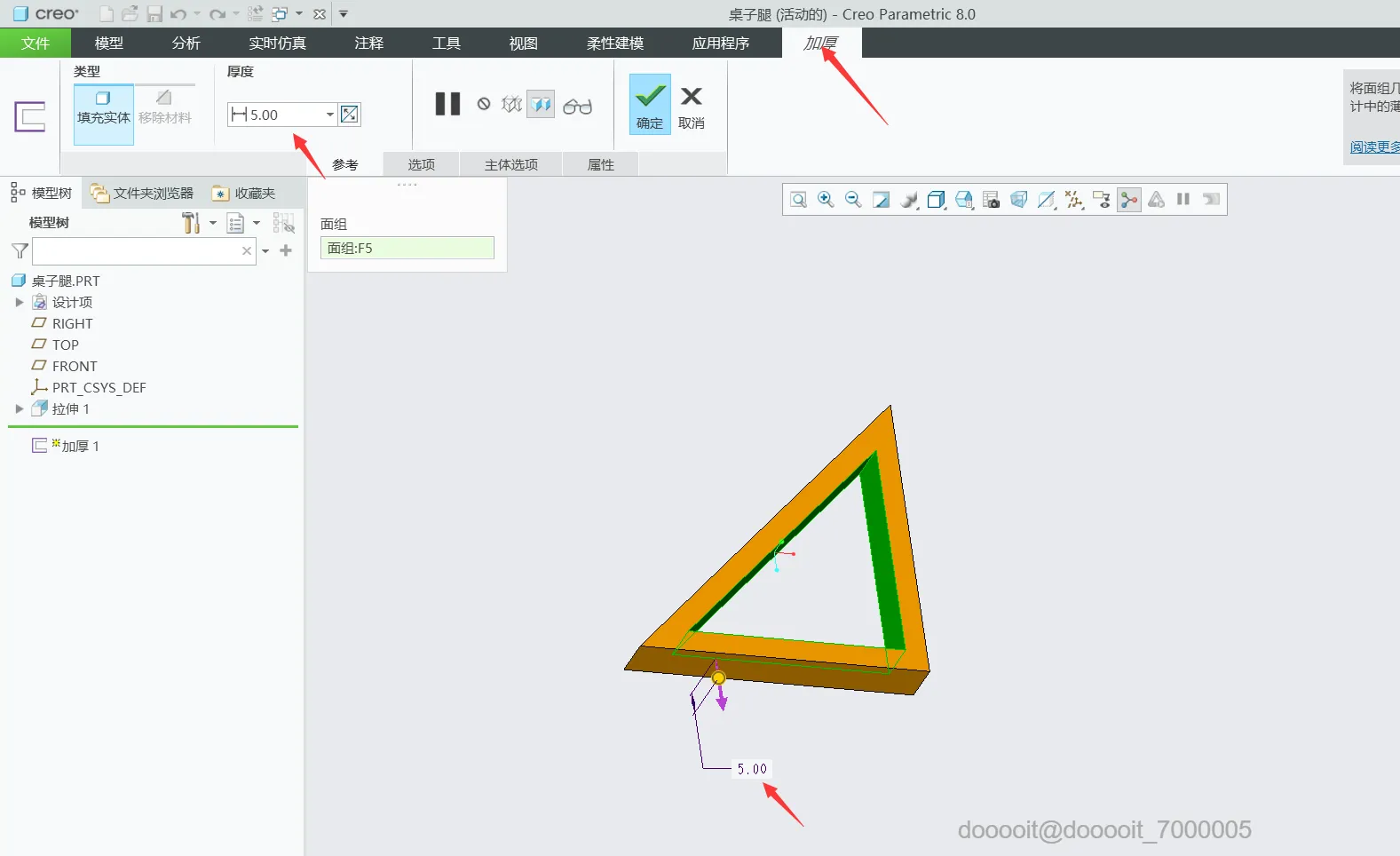Expand the 设计项 tree node
Image resolution: width=1400 pixels, height=856 pixels.
pyautogui.click(x=20, y=302)
